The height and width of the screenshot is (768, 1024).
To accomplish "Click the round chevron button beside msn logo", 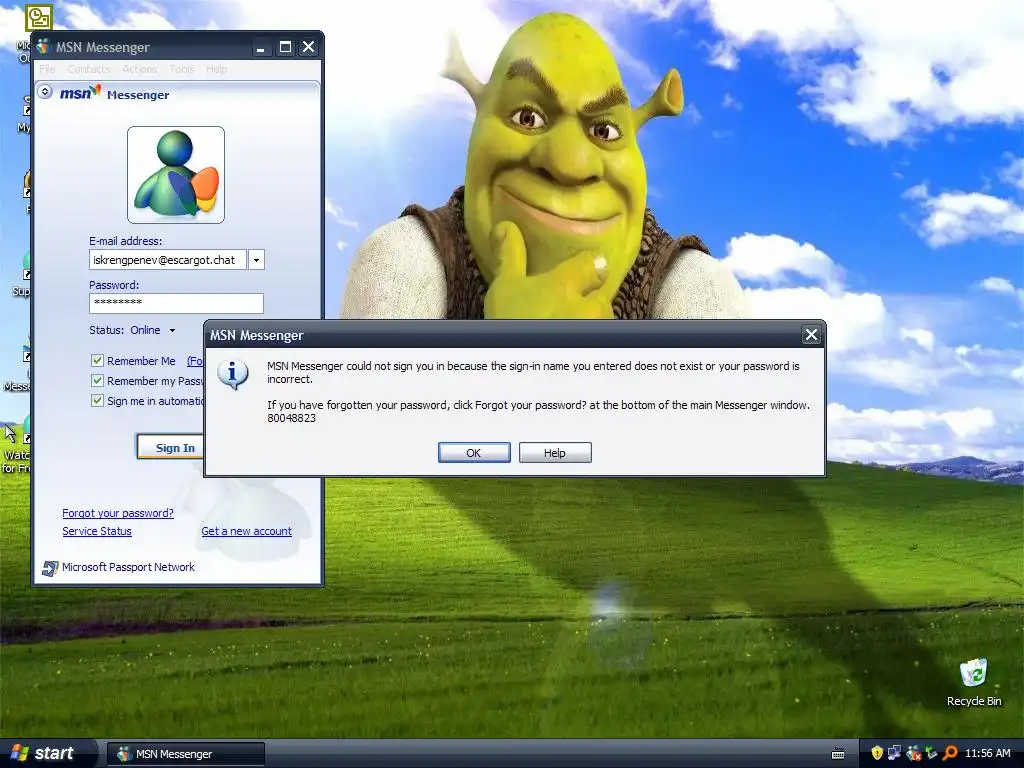I will point(45,91).
